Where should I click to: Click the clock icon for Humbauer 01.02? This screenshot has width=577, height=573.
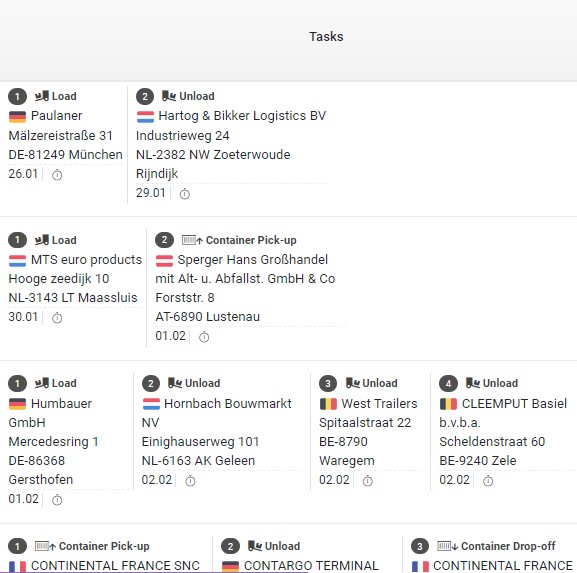tap(57, 499)
